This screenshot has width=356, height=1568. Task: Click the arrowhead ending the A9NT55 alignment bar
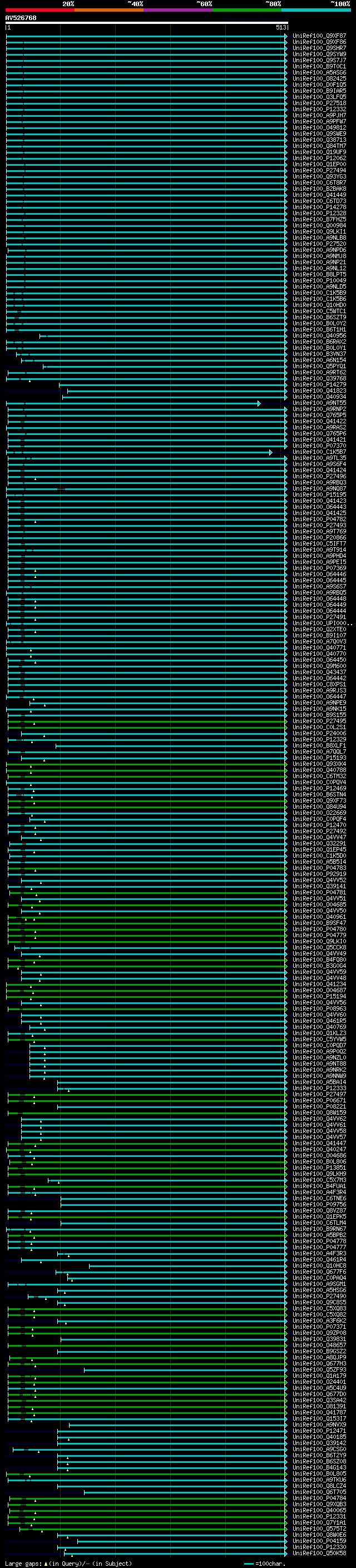pyautogui.click(x=259, y=404)
